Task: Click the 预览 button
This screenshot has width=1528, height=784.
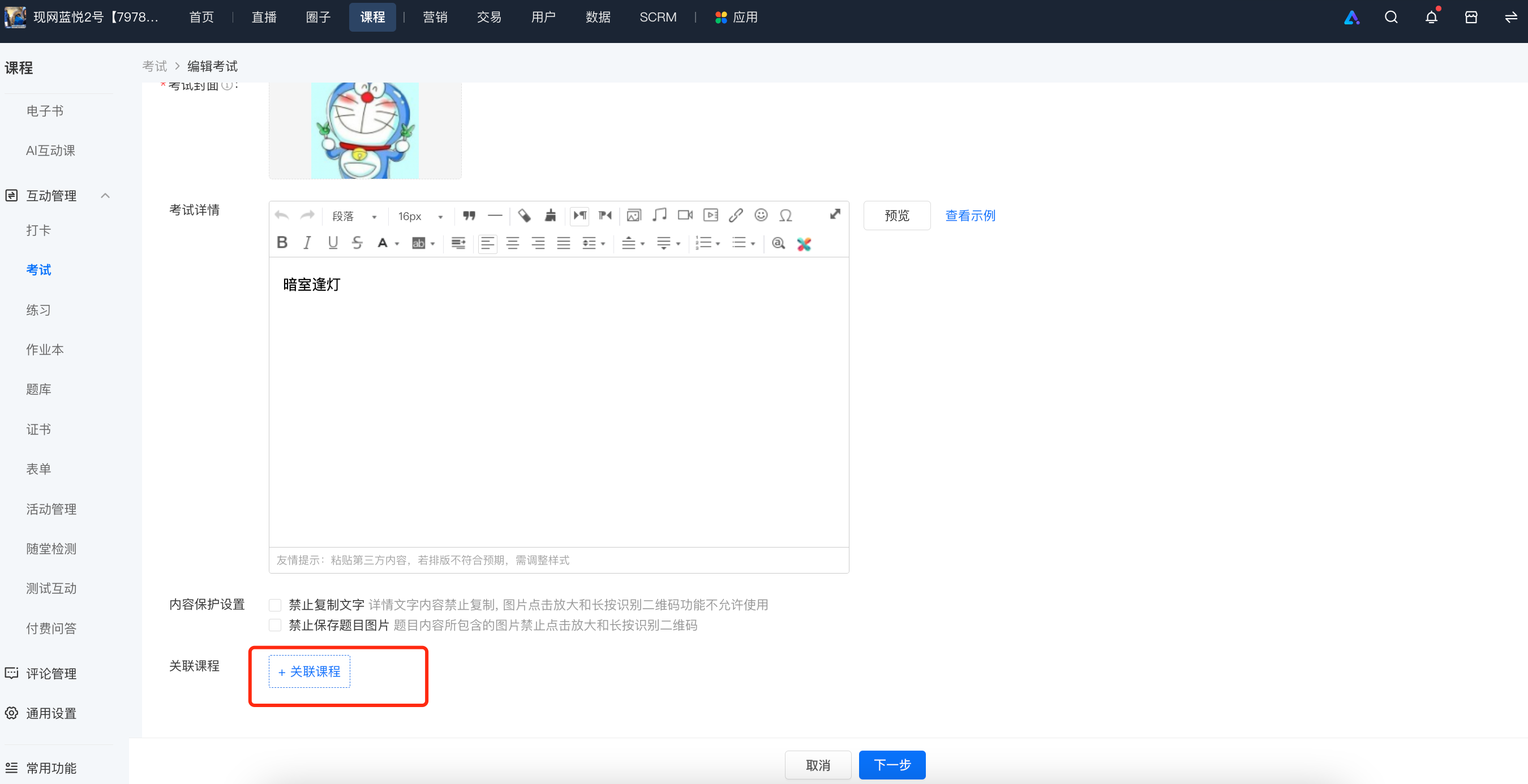Action: pyautogui.click(x=897, y=216)
